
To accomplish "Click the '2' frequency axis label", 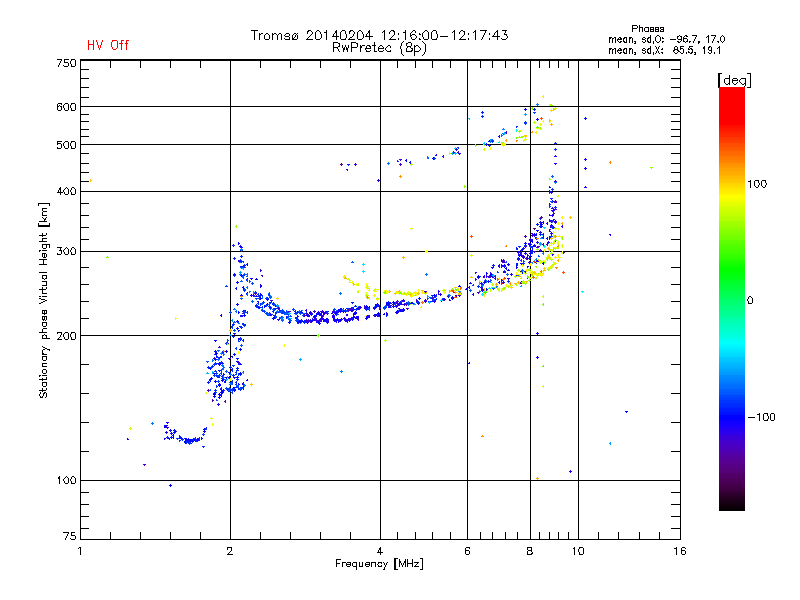I will (x=230, y=551).
